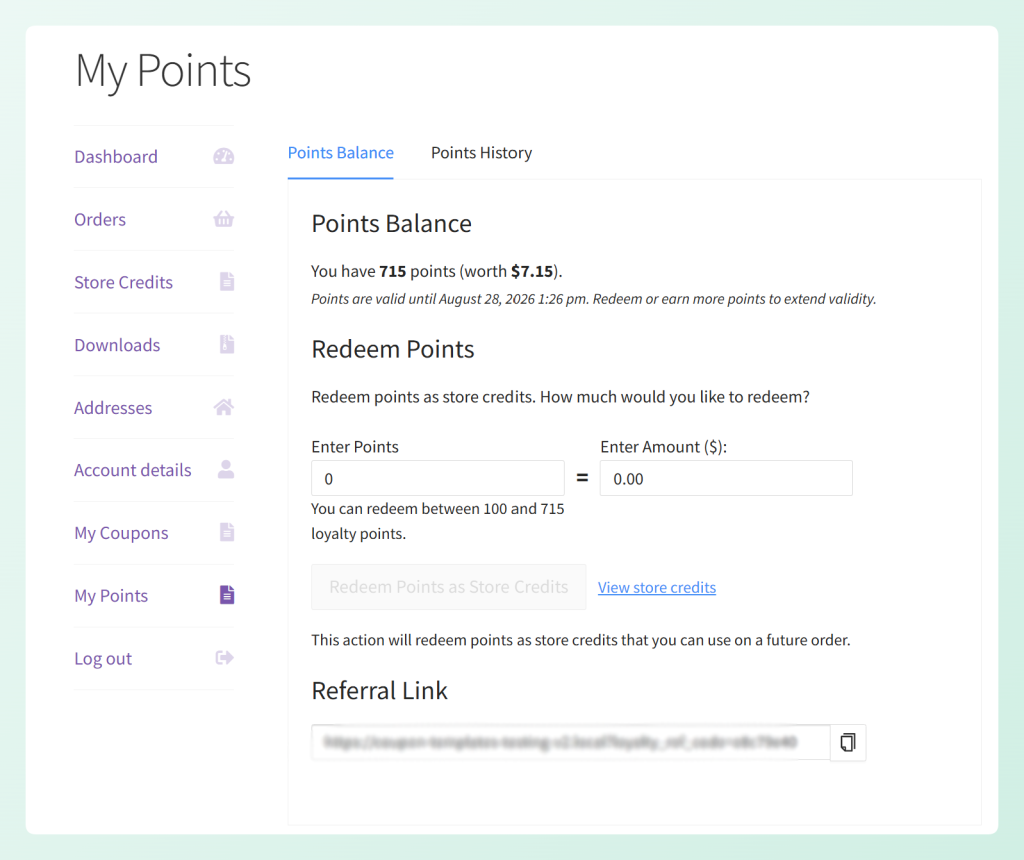Viewport: 1024px width, 860px height.
Task: Copy the referral link using the copy icon
Action: (847, 742)
